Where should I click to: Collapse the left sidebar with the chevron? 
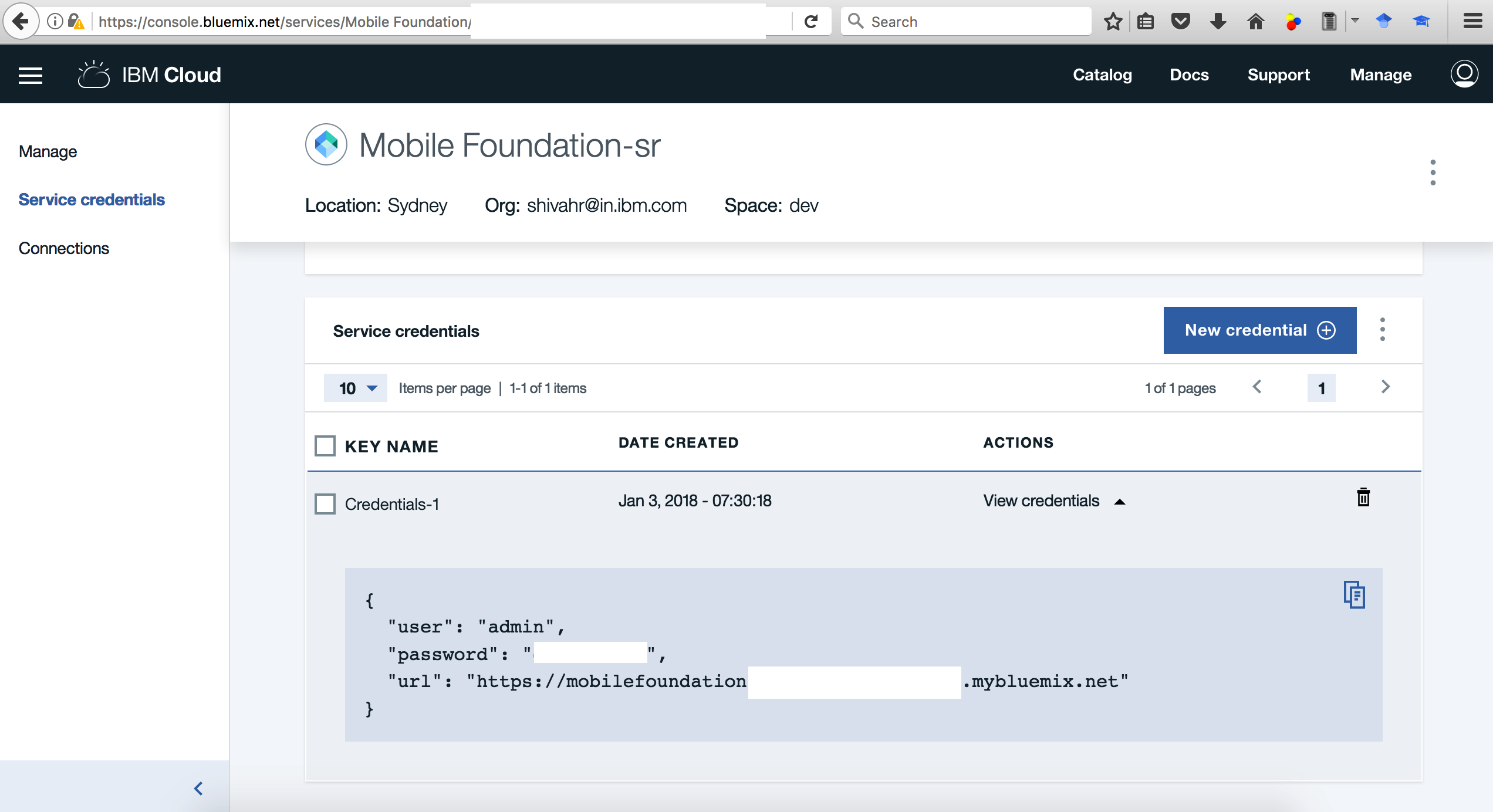(x=198, y=788)
